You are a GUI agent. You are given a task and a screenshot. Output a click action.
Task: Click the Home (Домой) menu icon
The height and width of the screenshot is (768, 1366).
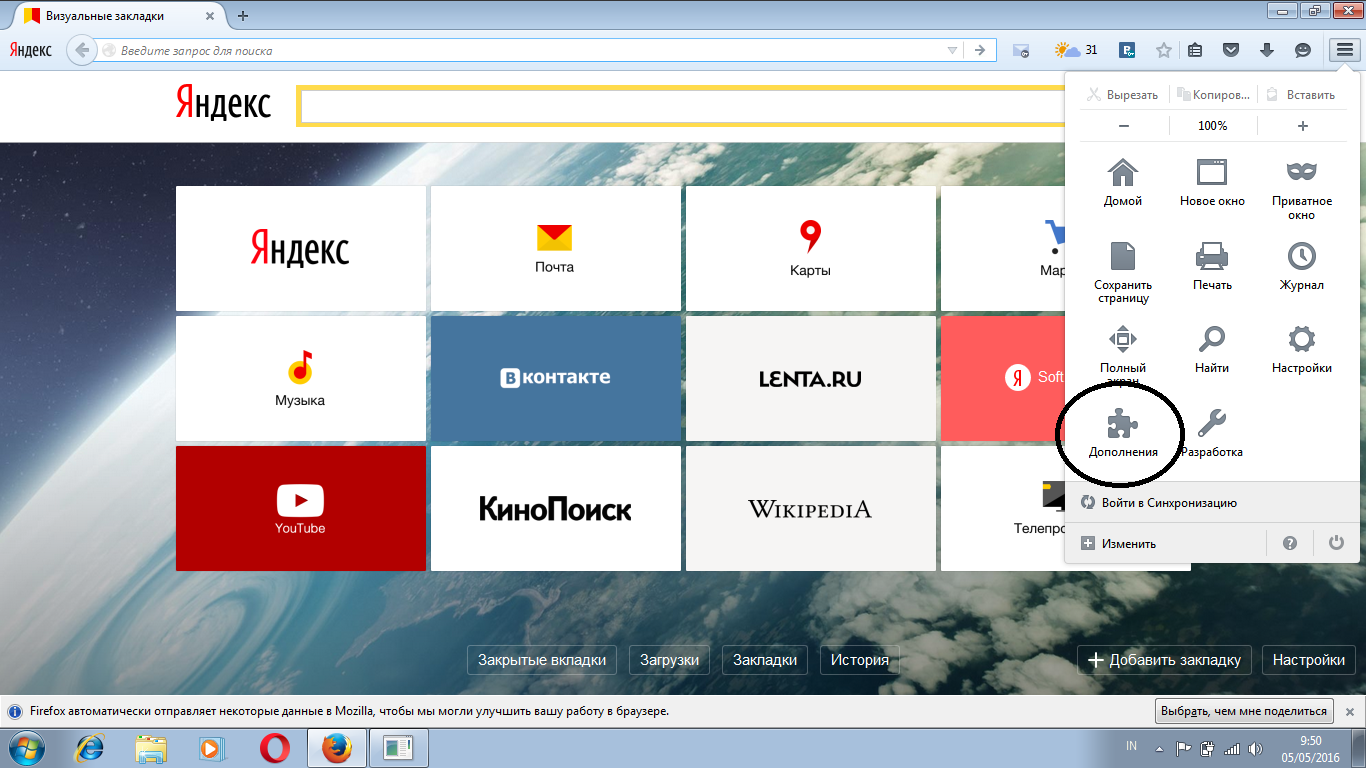tap(1123, 172)
